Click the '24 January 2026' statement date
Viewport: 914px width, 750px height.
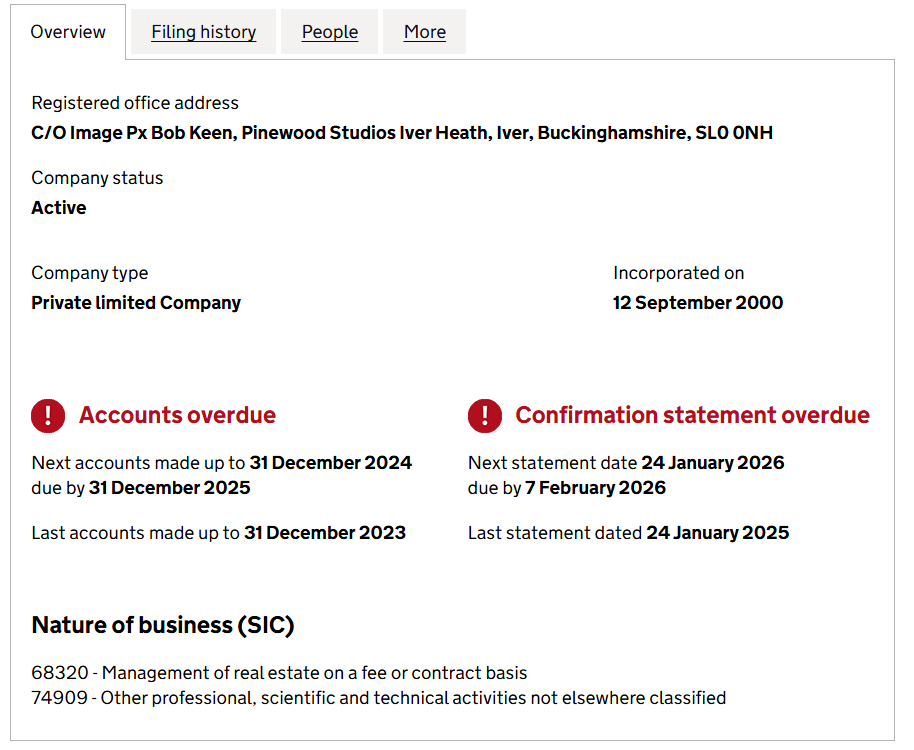click(713, 463)
